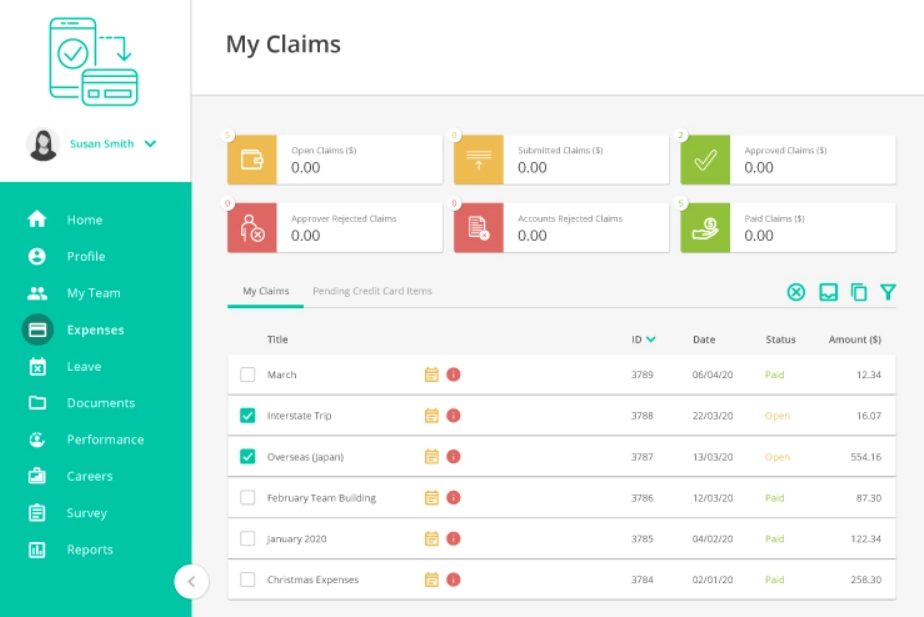Click the circled X cancel icon in toolbar
Viewport: 924px width, 617px height.
coord(796,292)
